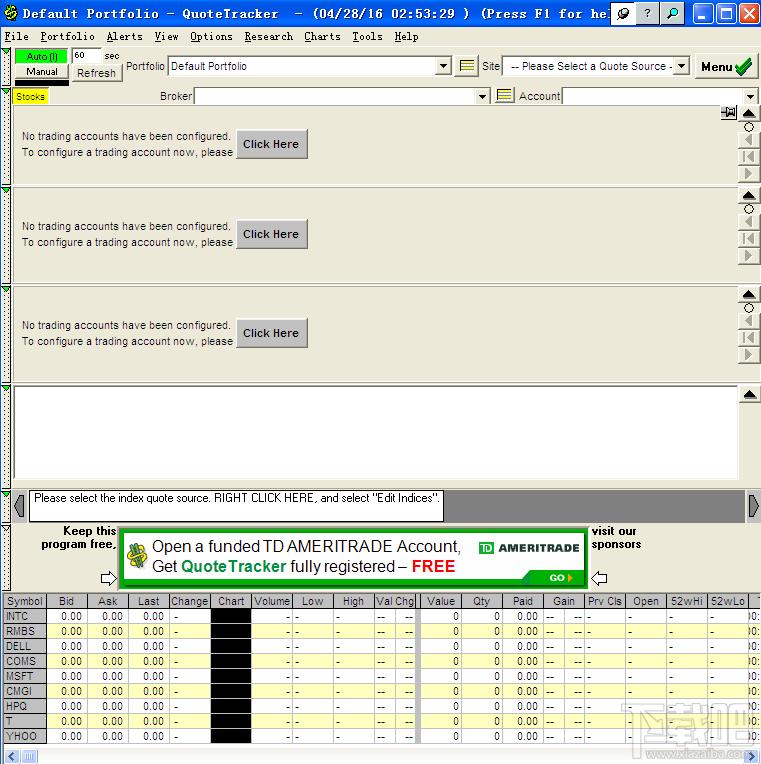The height and width of the screenshot is (764, 761).
Task: Click the GO button on the Ameritrade banner
Action: [x=560, y=577]
